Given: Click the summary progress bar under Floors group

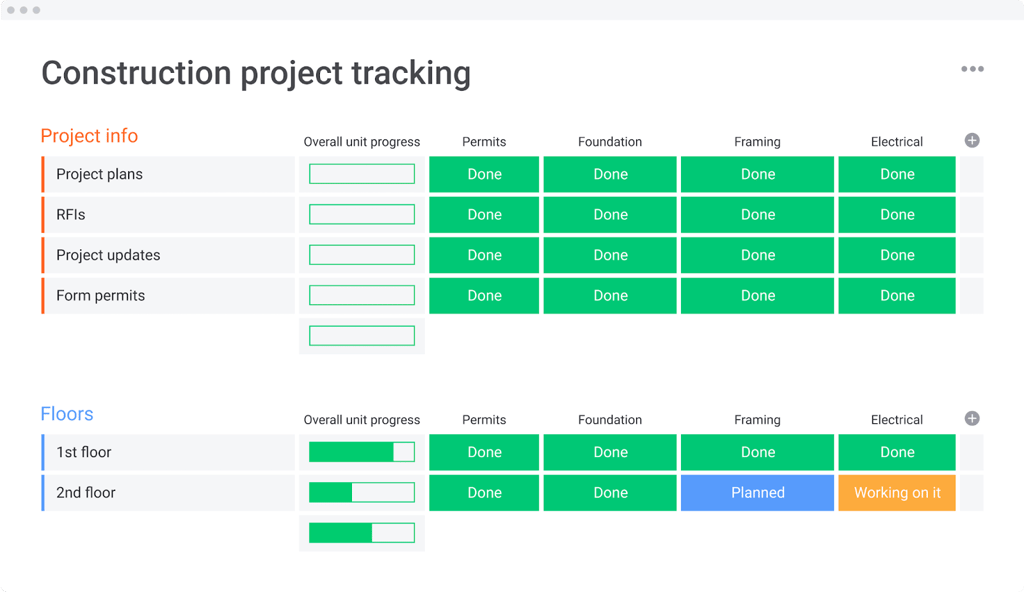Looking at the screenshot, I should click(361, 532).
